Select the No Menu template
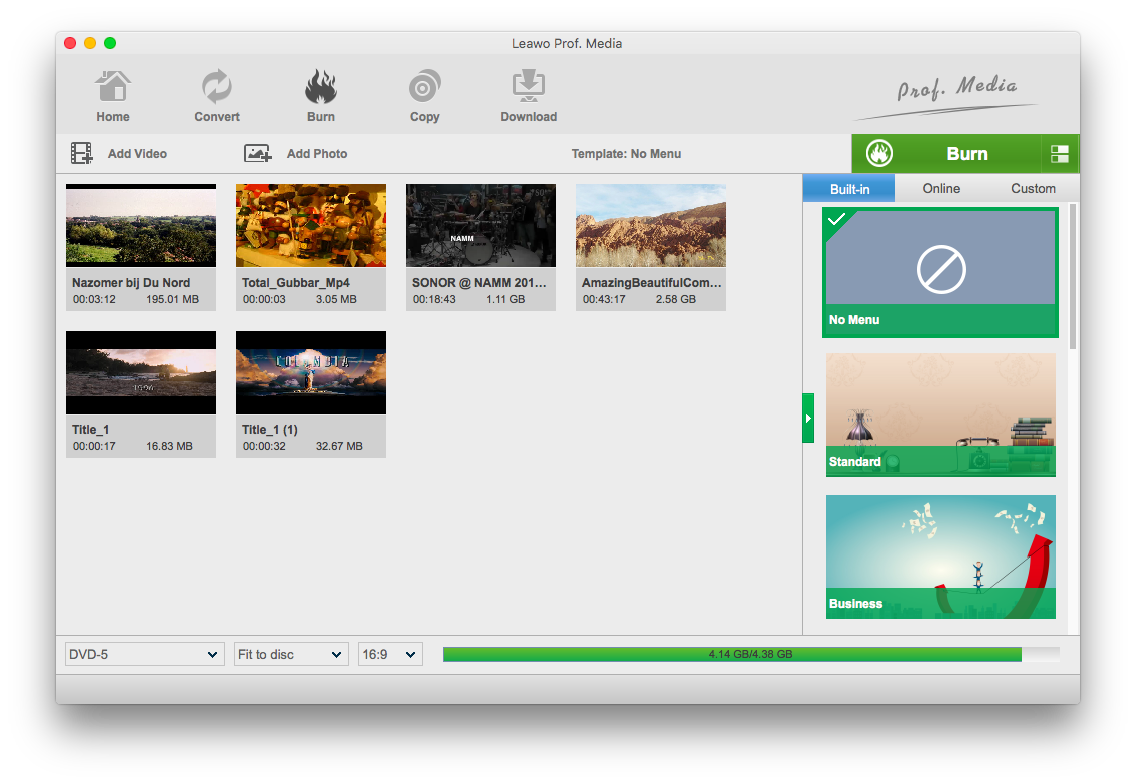The height and width of the screenshot is (784, 1136). (x=940, y=272)
